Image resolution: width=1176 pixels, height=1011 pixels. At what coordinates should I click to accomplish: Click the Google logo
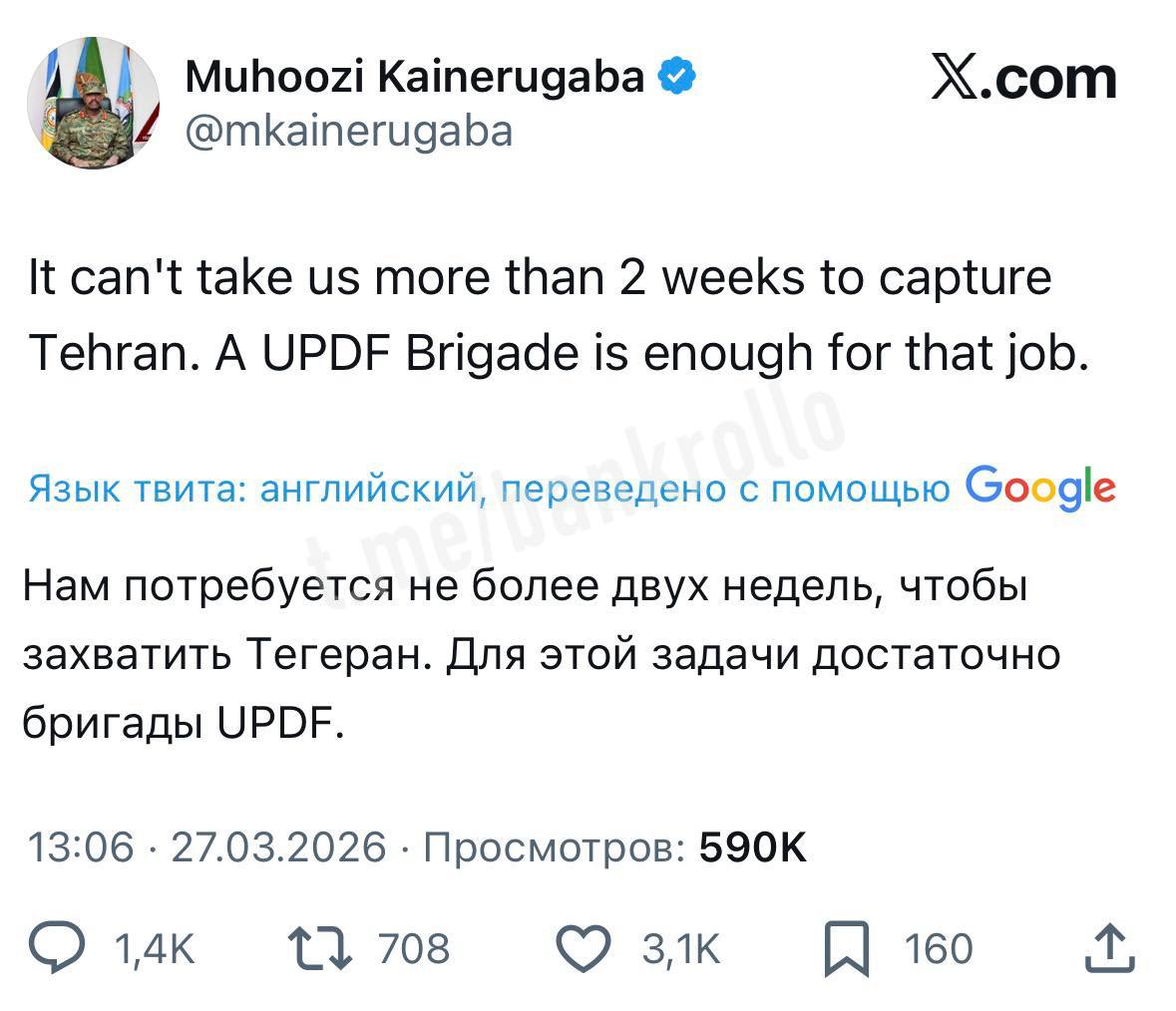click(1040, 487)
